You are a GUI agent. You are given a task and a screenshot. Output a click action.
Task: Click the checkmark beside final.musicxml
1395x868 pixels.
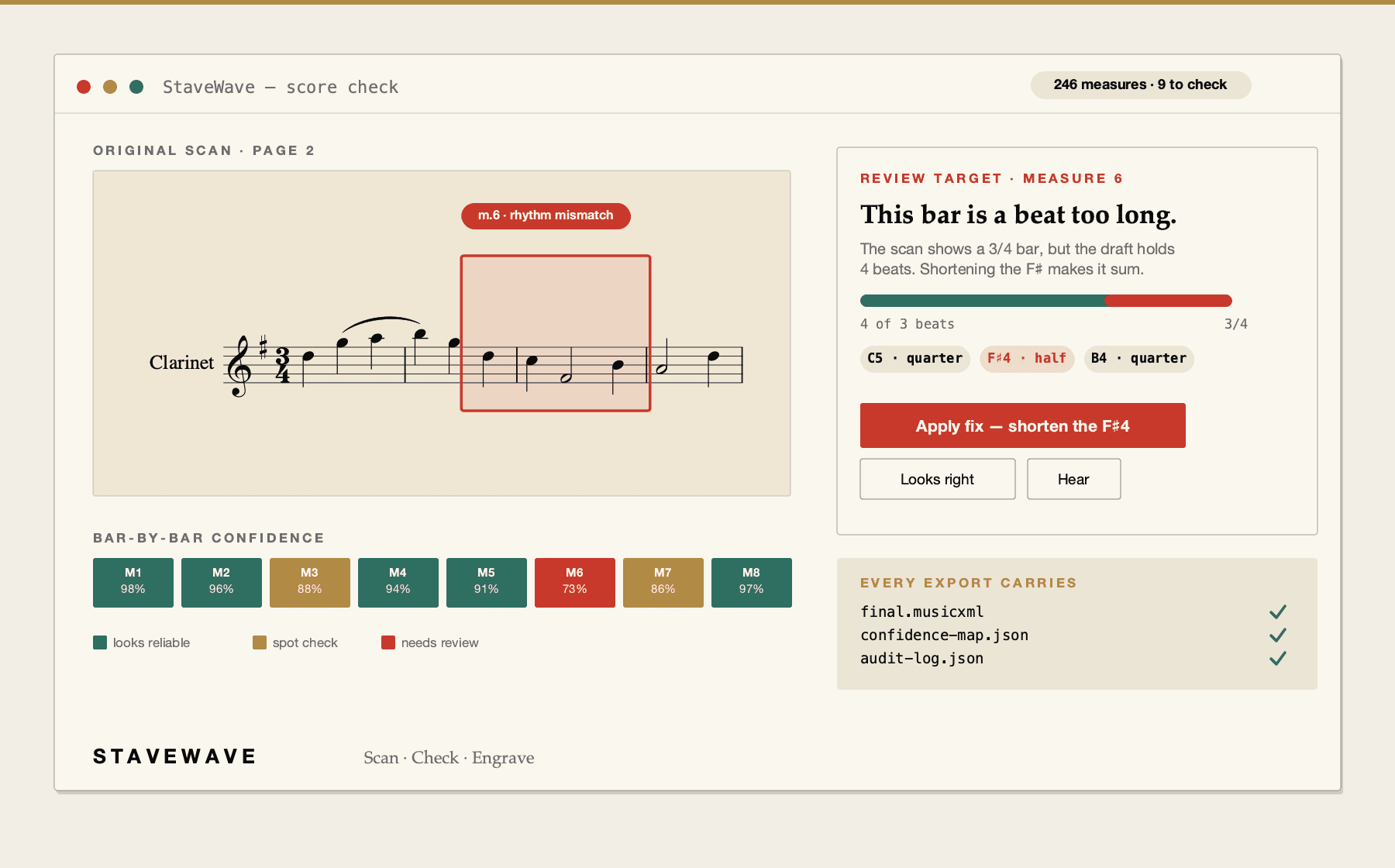tap(1278, 612)
